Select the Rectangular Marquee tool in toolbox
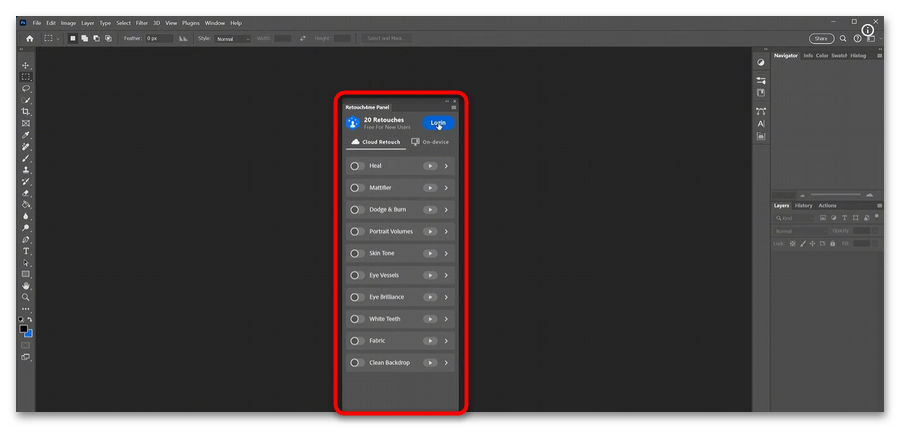 pyautogui.click(x=26, y=77)
